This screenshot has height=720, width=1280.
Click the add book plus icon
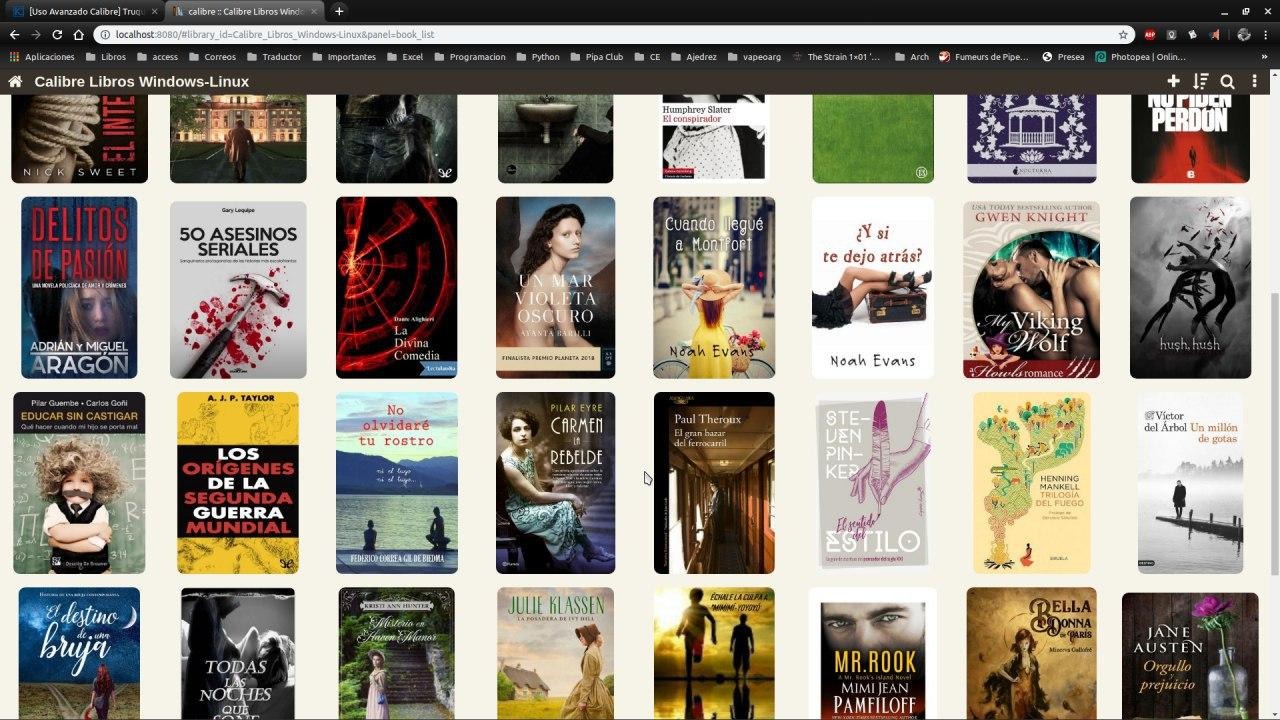click(x=1174, y=82)
